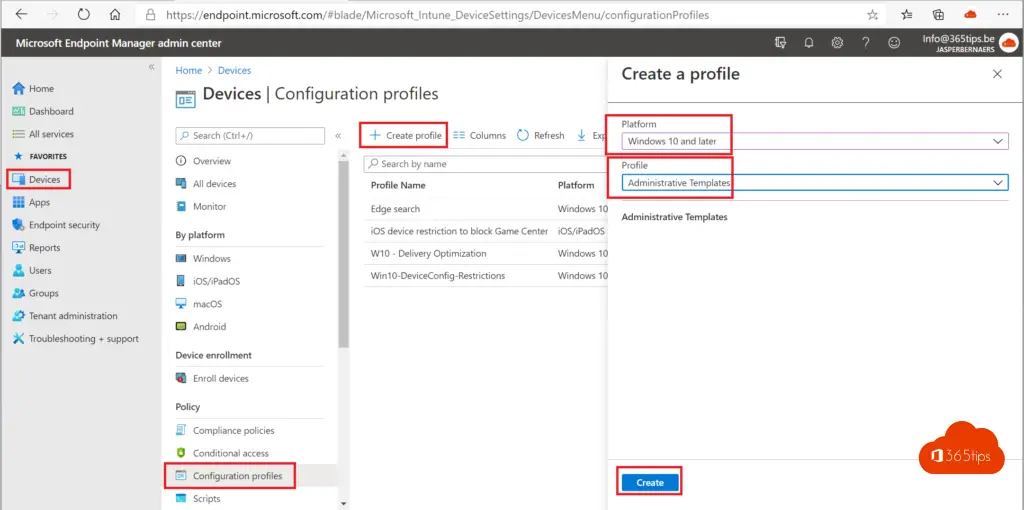Open iOS device restriction to block Game Center

[459, 231]
